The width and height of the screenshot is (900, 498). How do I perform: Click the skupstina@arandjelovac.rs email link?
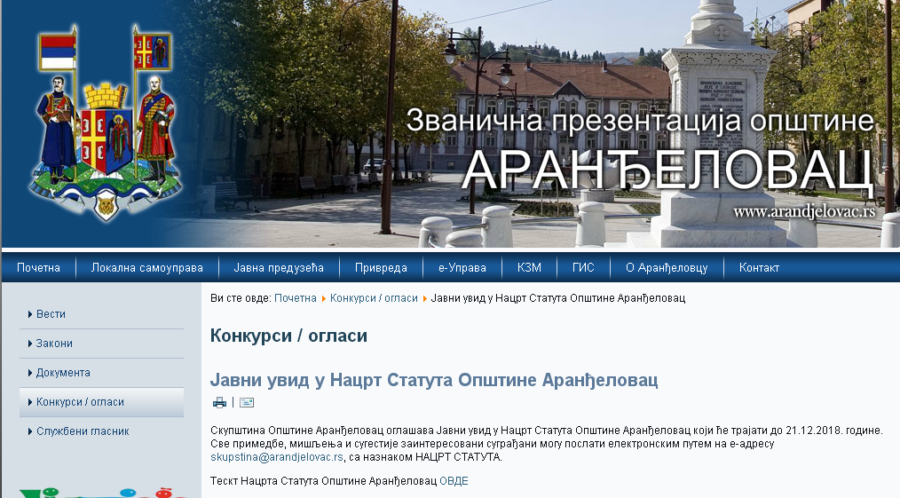(x=277, y=457)
